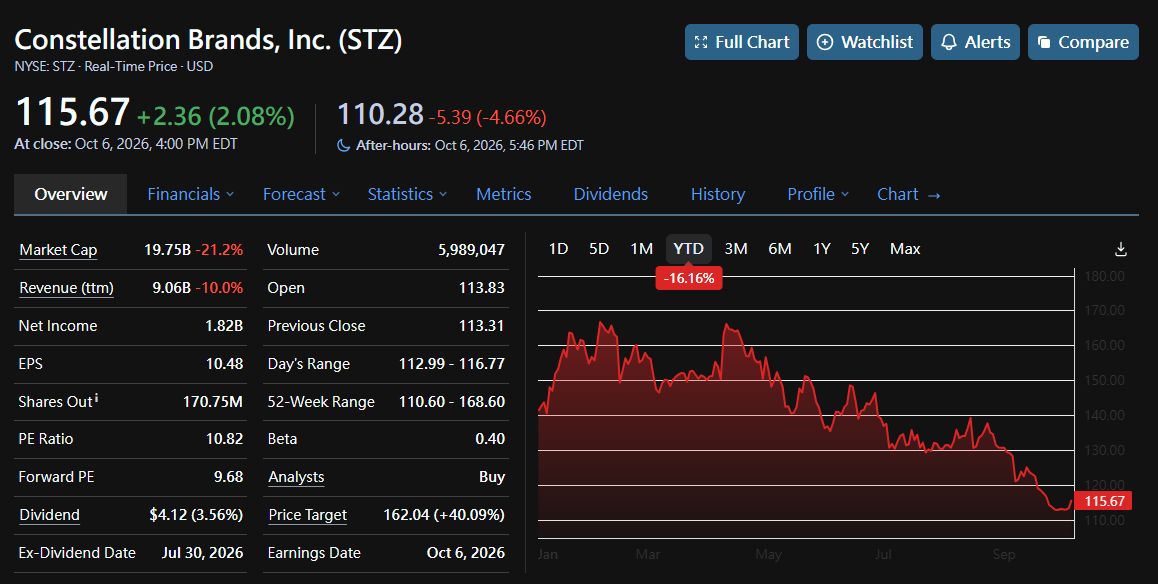Click the $4.12 (3.56%) dividend value
Screen dimensions: 1158x584
tap(196, 515)
